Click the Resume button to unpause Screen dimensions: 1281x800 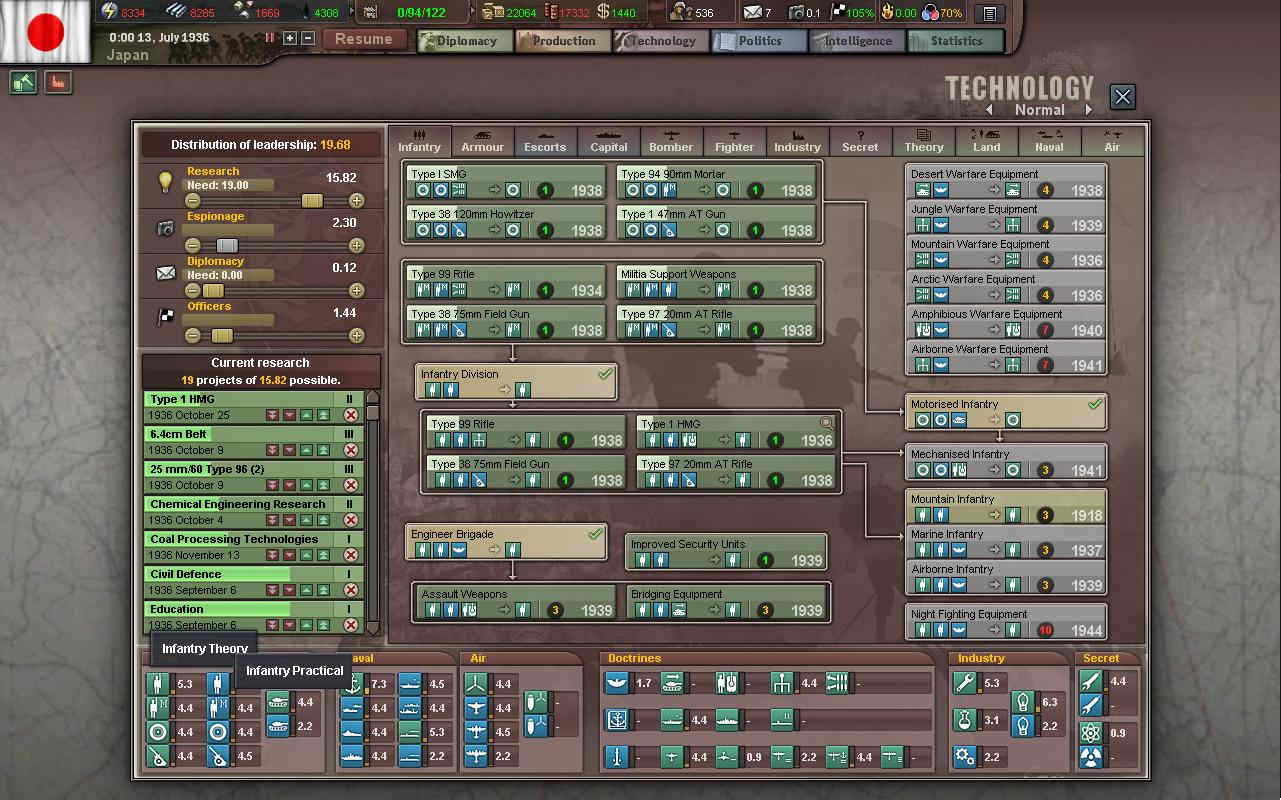pos(365,39)
